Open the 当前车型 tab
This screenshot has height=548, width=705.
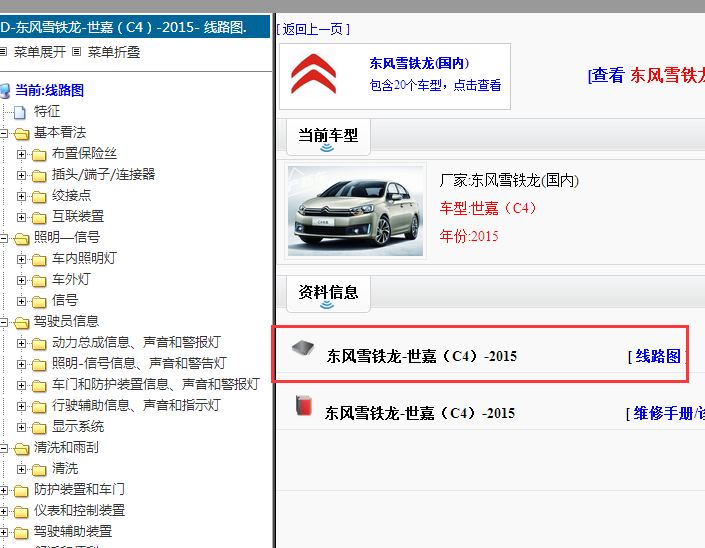pyautogui.click(x=328, y=137)
